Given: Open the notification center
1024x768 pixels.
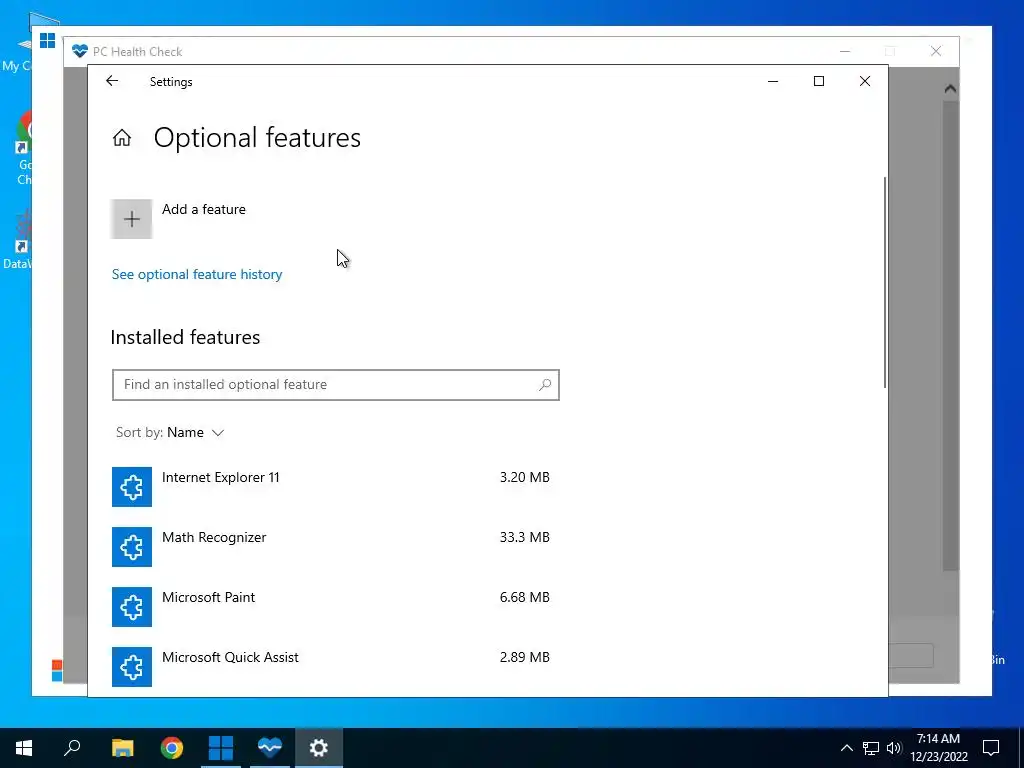Looking at the screenshot, I should point(991,748).
